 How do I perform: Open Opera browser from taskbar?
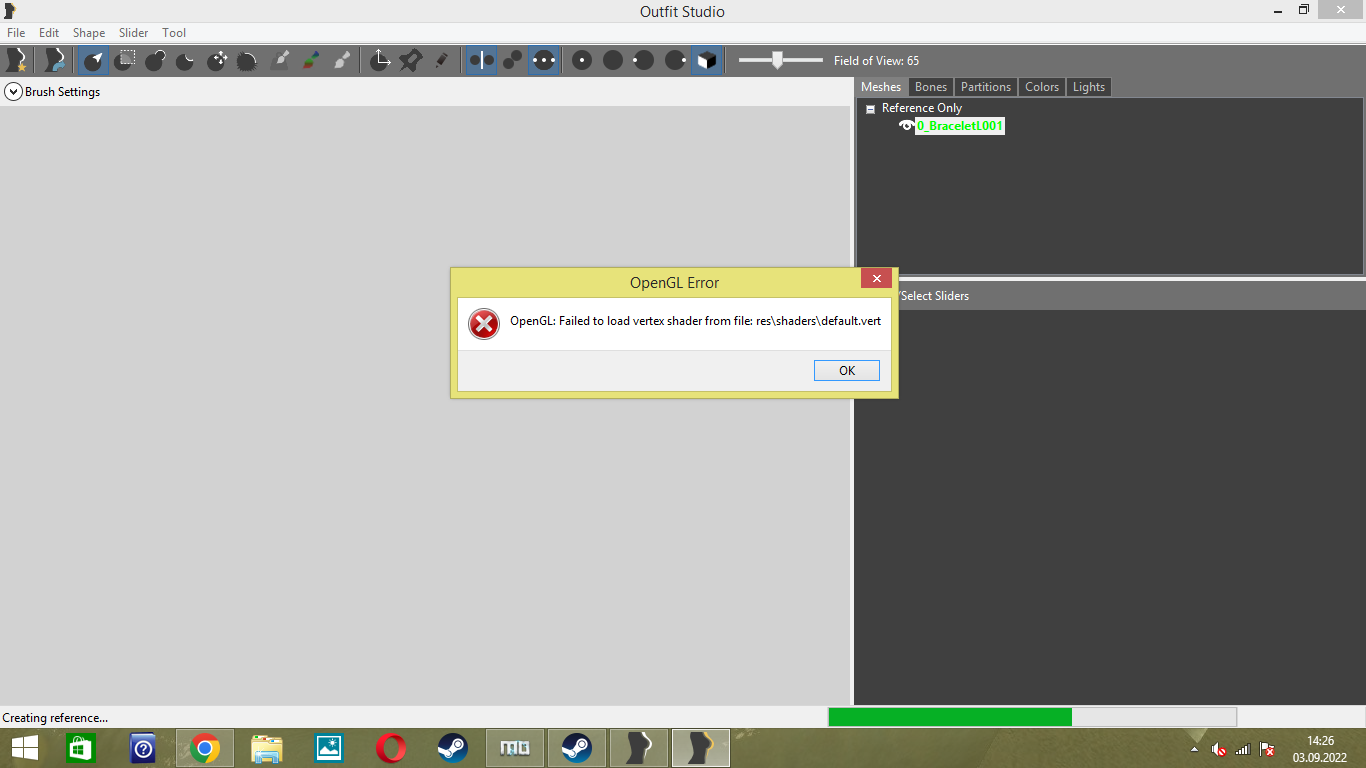(x=391, y=748)
